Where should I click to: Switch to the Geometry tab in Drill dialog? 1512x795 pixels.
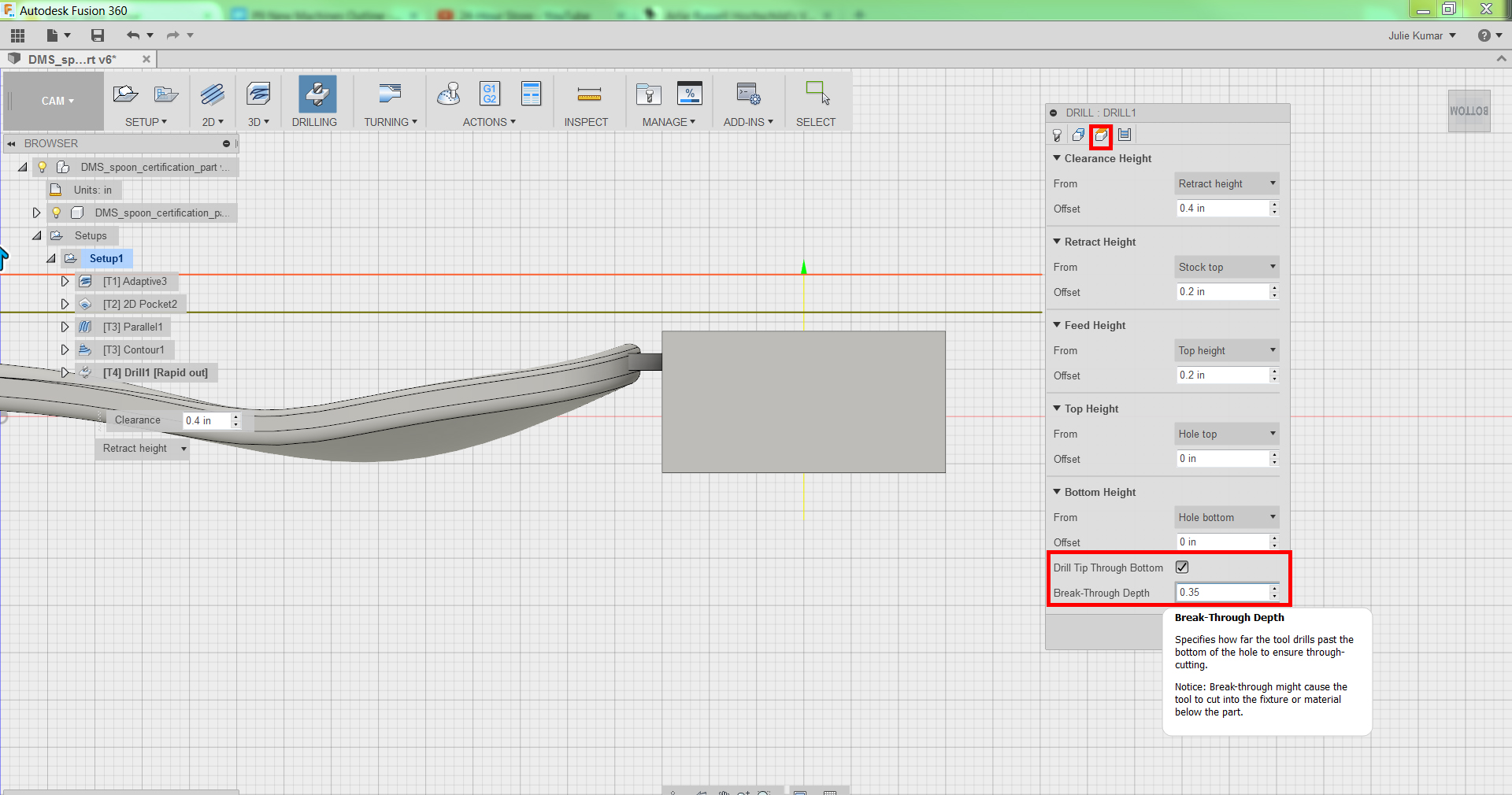1079,135
